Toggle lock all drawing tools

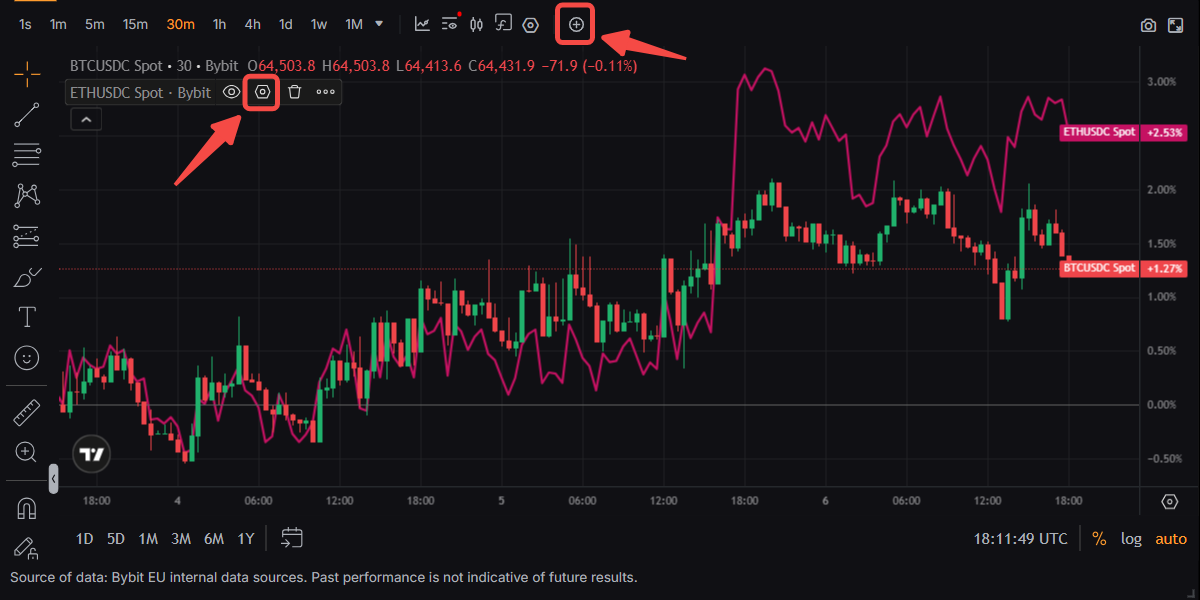27,548
